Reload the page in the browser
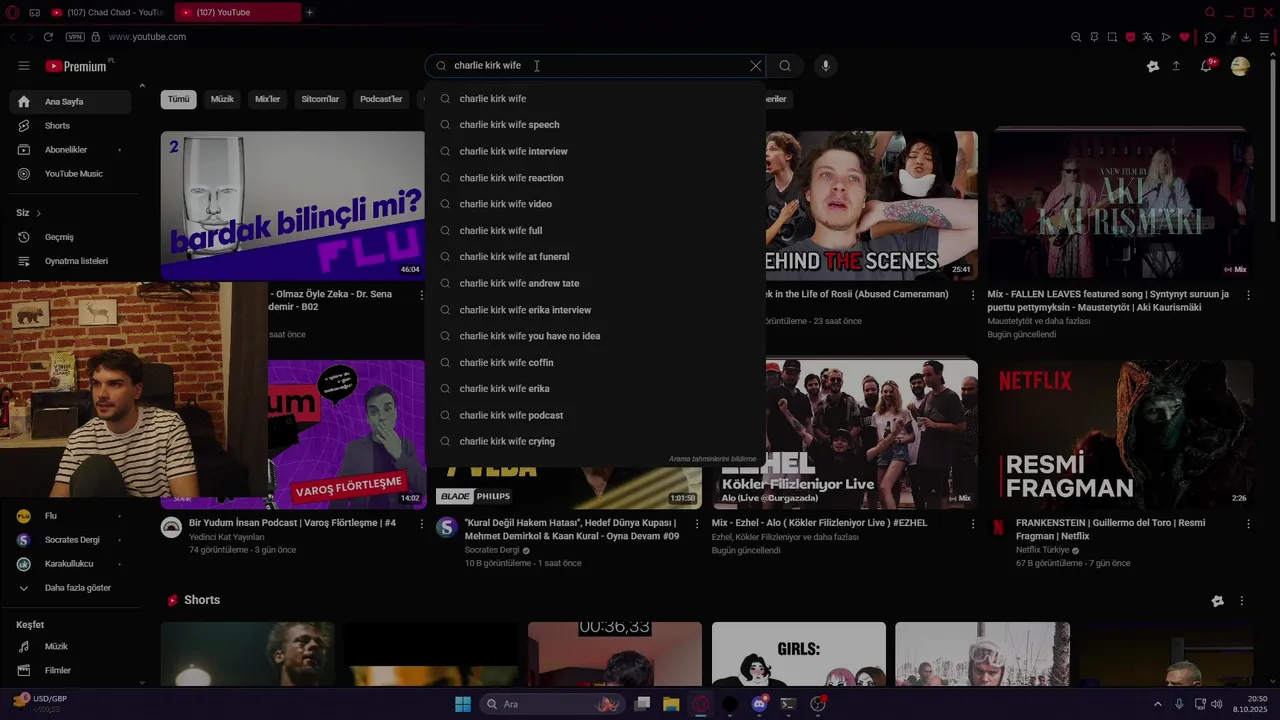 click(48, 37)
